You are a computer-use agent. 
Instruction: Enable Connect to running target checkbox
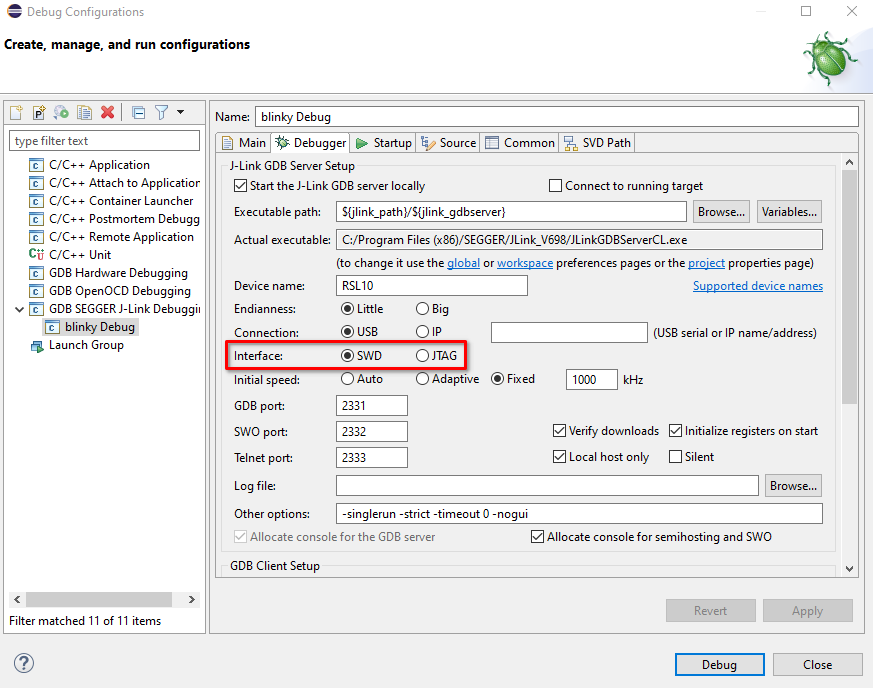(x=556, y=186)
